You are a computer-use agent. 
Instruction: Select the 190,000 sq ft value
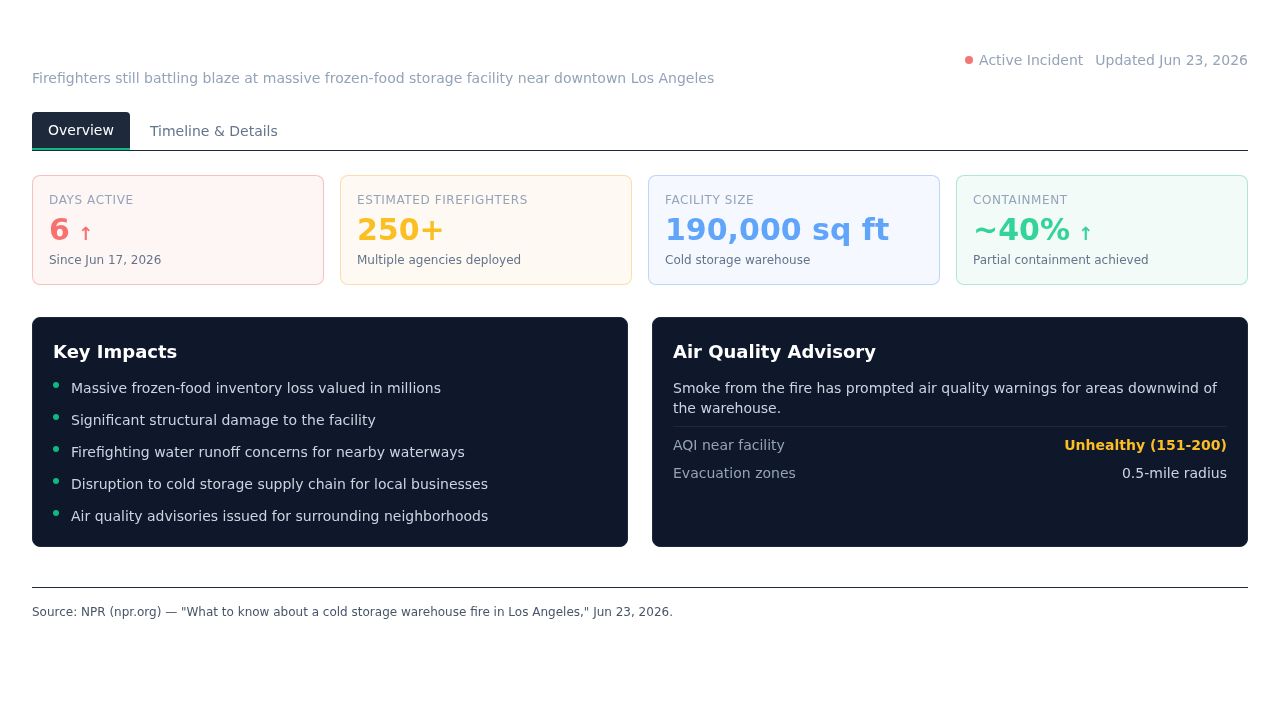click(x=777, y=230)
